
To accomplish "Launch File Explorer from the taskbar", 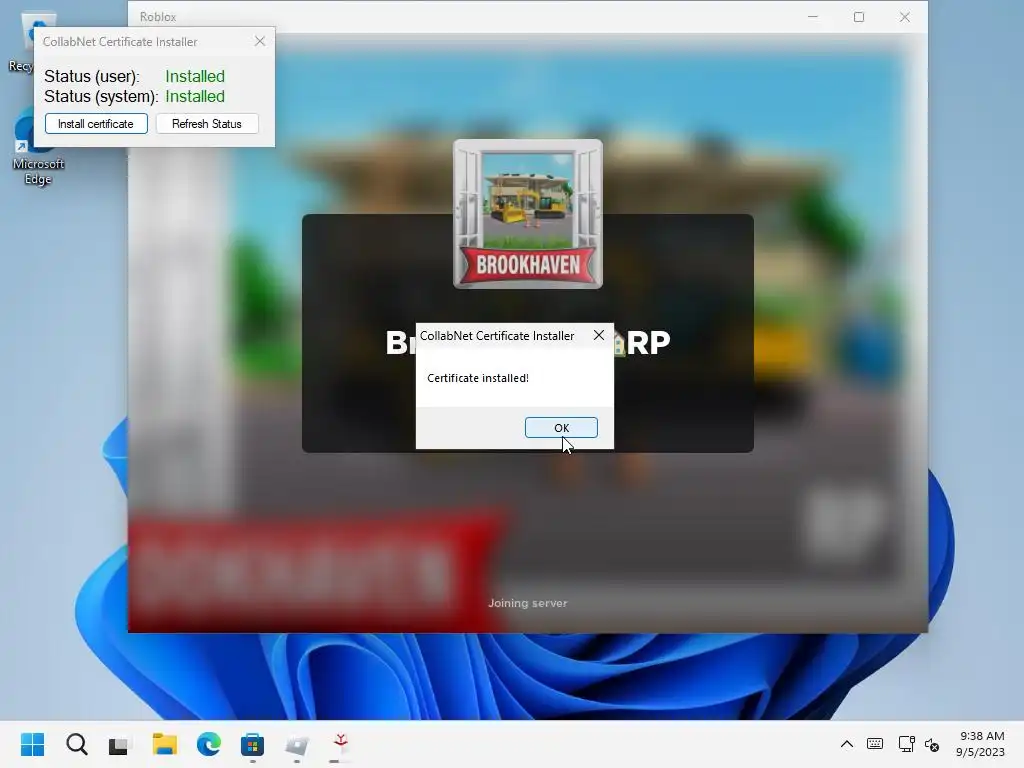I will [x=165, y=744].
